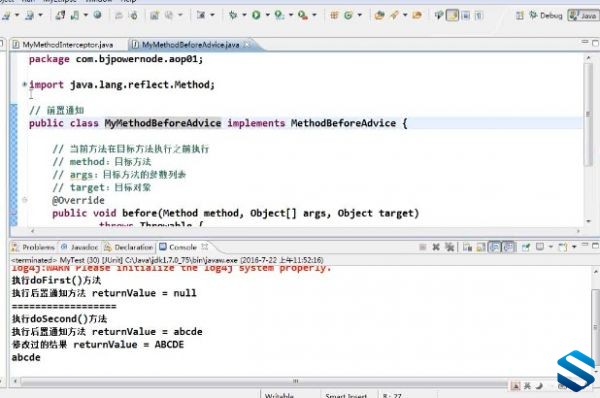Screen dimensions: 600x398
Task: Open the Run button dropdown arrow
Action: point(267,15)
